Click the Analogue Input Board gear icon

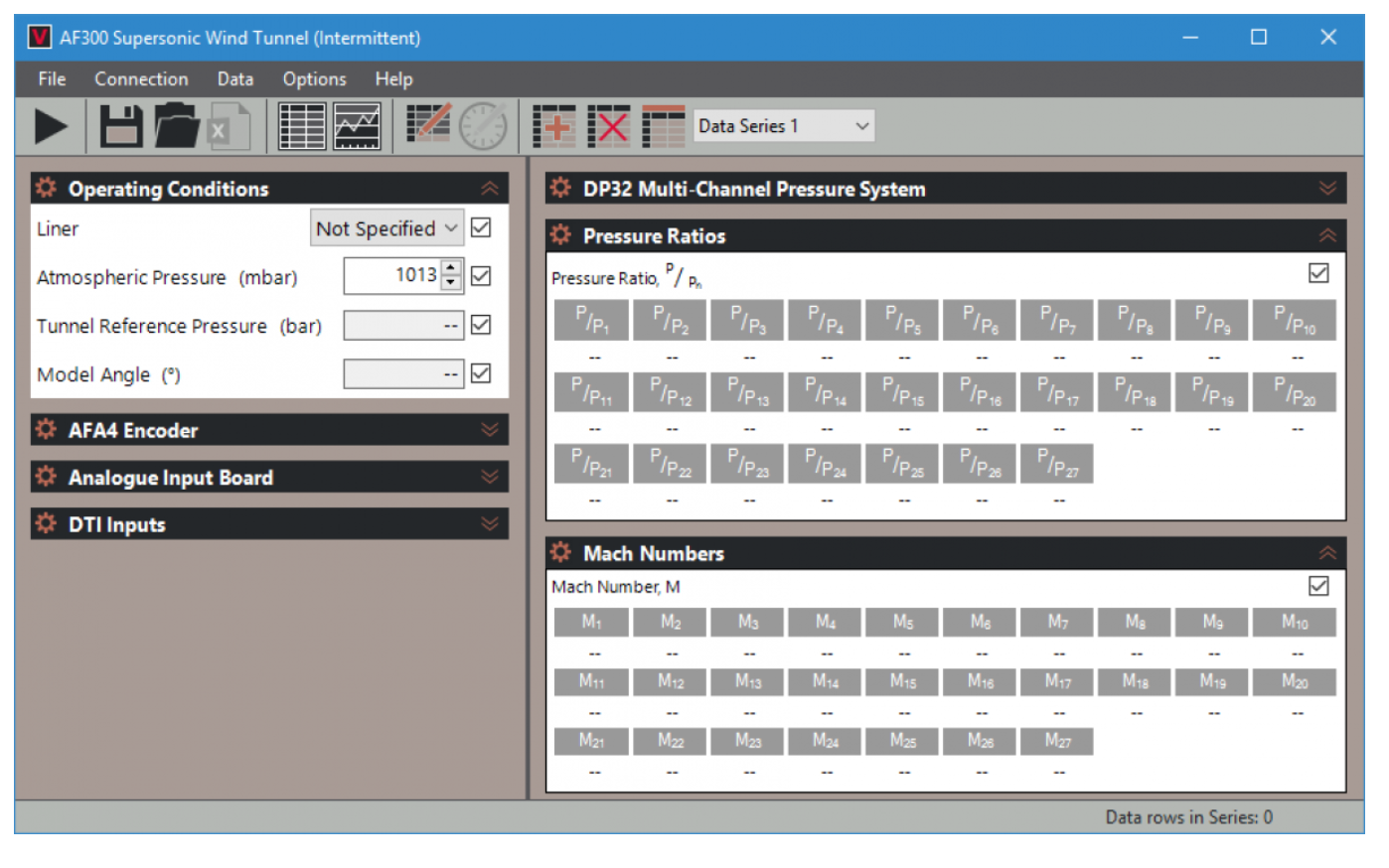(47, 477)
